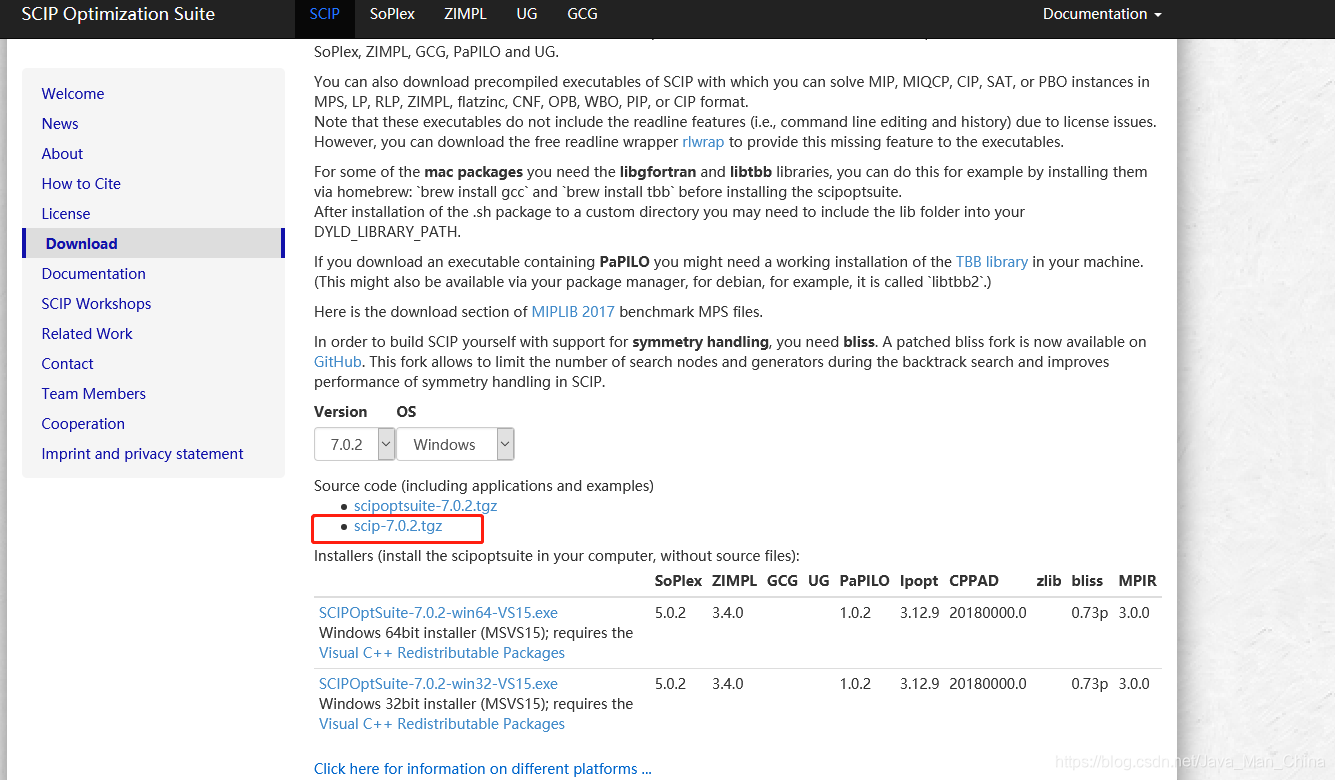Expand the Documentation menu in navbar
Viewport: 1335px width, 780px height.
click(x=1102, y=14)
